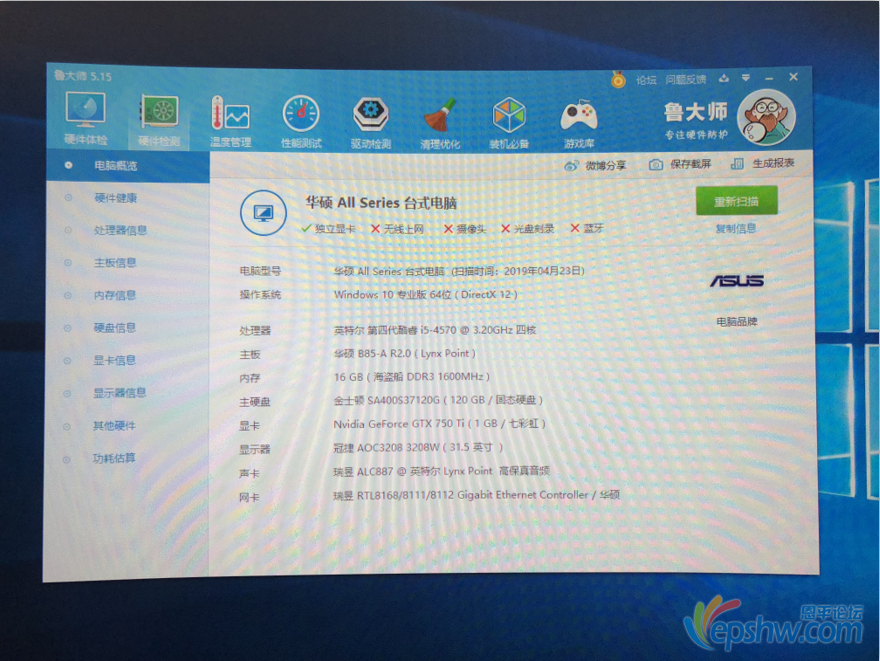This screenshot has height=661, width=880.
Task: Click the ASUS brand logo
Action: 737,281
